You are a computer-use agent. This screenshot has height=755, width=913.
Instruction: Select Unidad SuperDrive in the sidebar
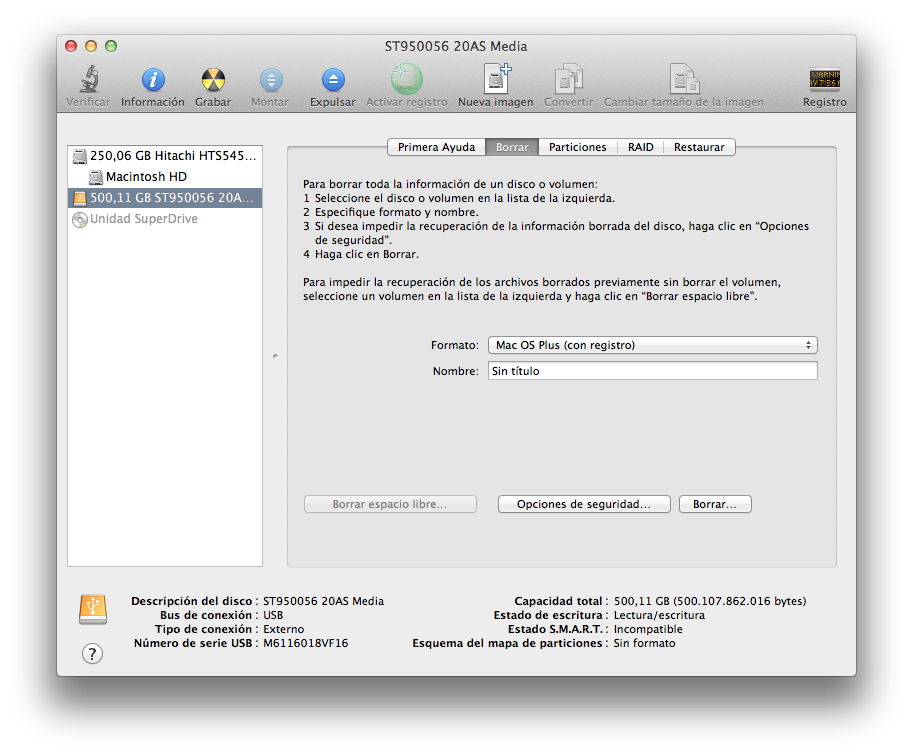tap(144, 219)
